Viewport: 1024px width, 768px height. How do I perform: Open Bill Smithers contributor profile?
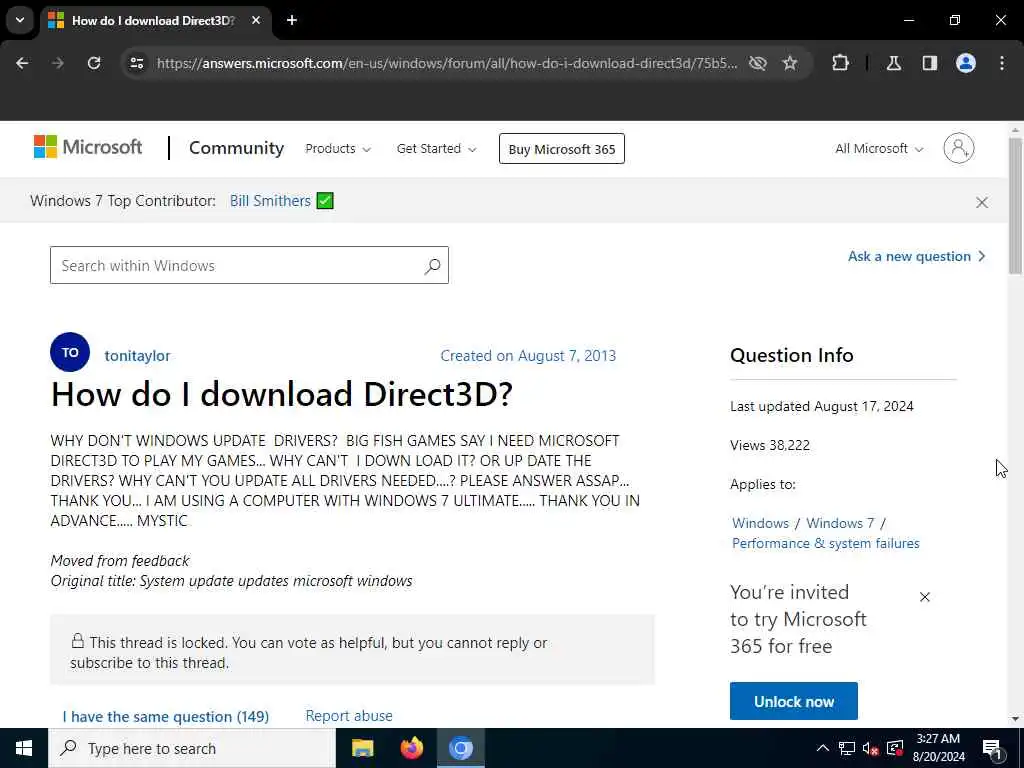coord(270,200)
